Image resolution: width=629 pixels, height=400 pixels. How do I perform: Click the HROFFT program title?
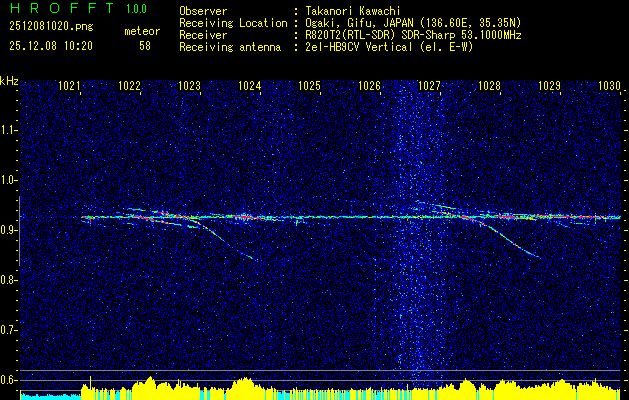tap(62, 8)
